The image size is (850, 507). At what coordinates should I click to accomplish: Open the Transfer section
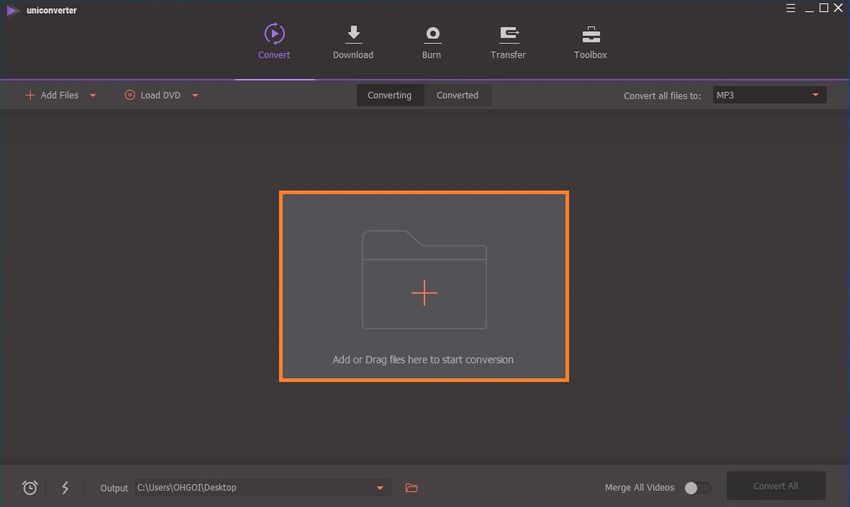pyautogui.click(x=508, y=42)
